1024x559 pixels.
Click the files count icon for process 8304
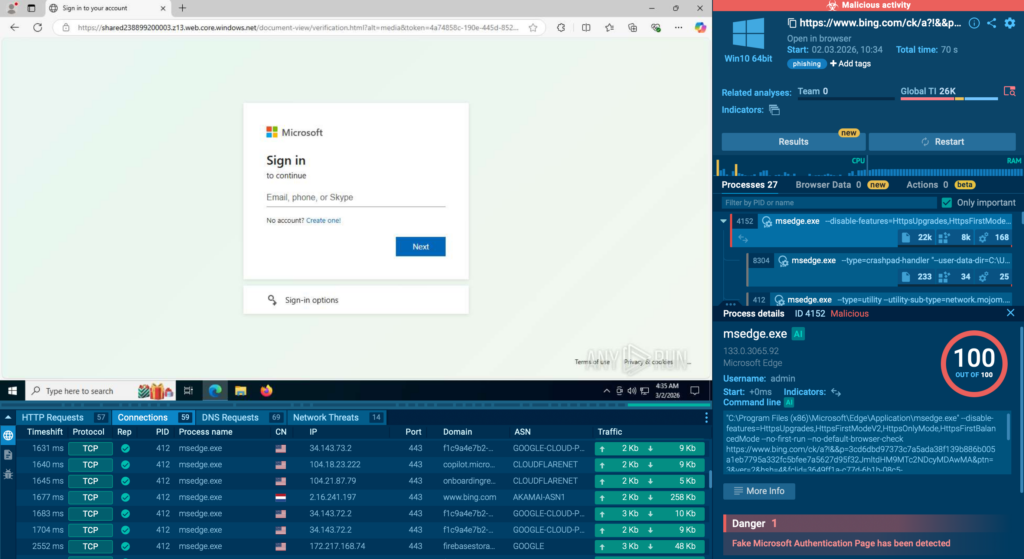coord(905,277)
